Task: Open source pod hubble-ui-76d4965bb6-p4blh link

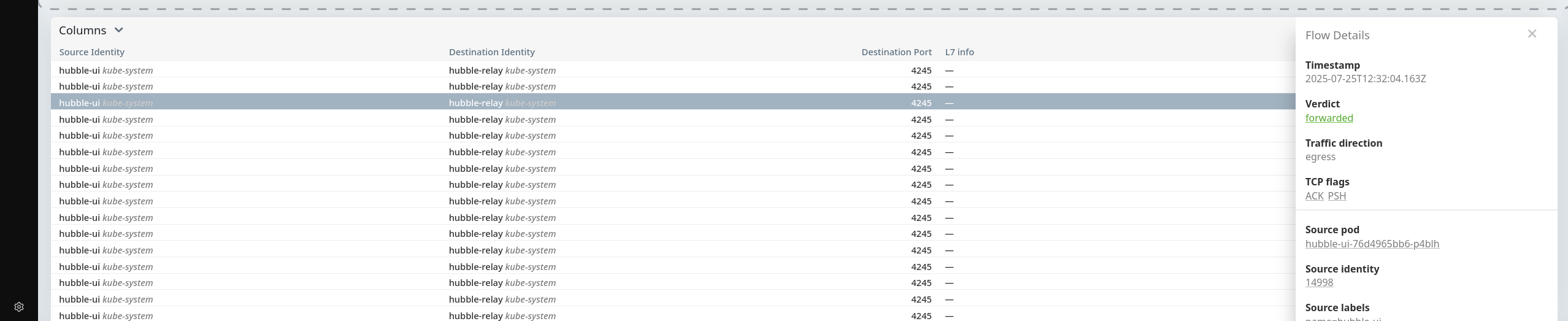Action: (x=1372, y=244)
